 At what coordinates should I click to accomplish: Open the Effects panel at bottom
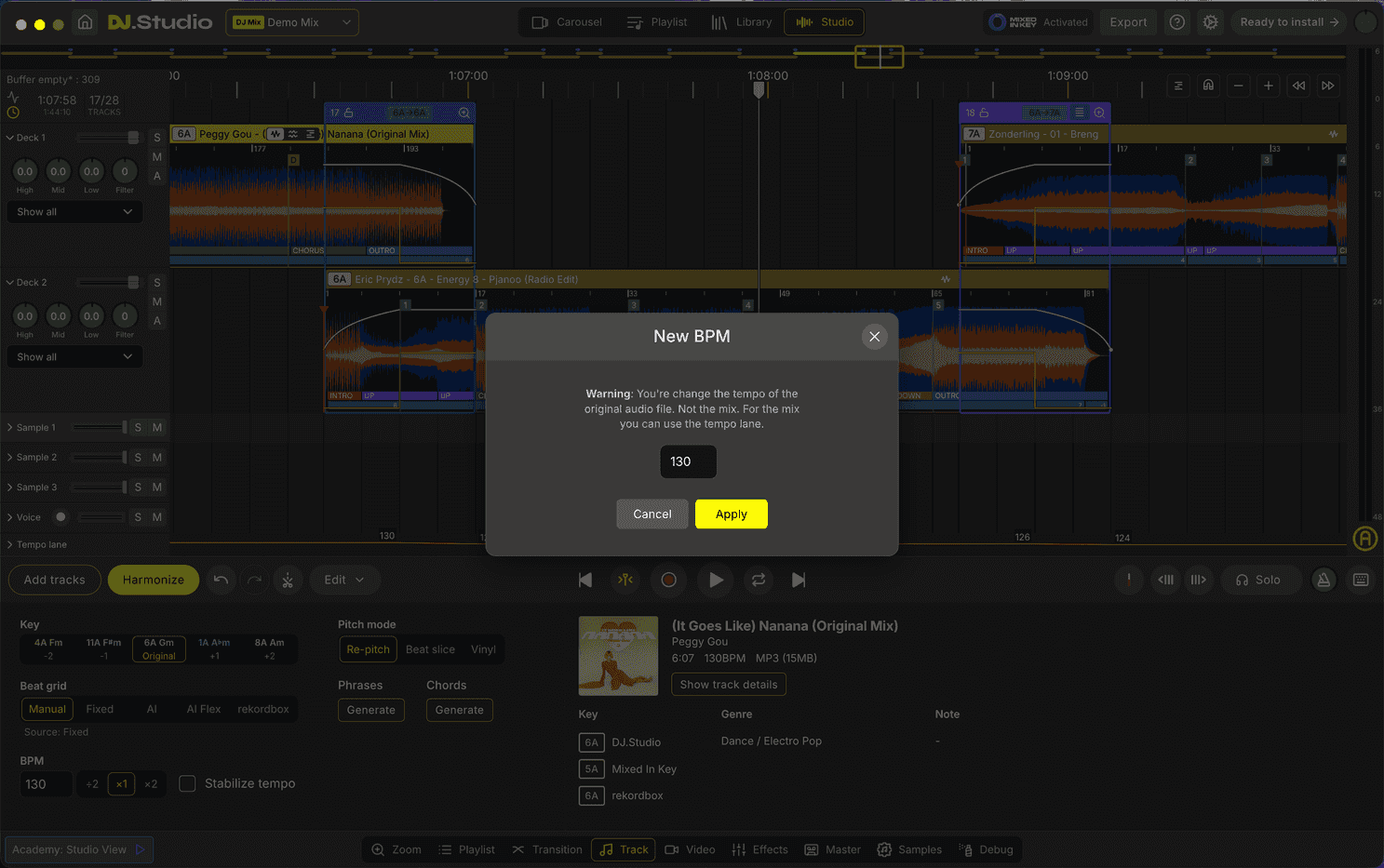[x=759, y=849]
